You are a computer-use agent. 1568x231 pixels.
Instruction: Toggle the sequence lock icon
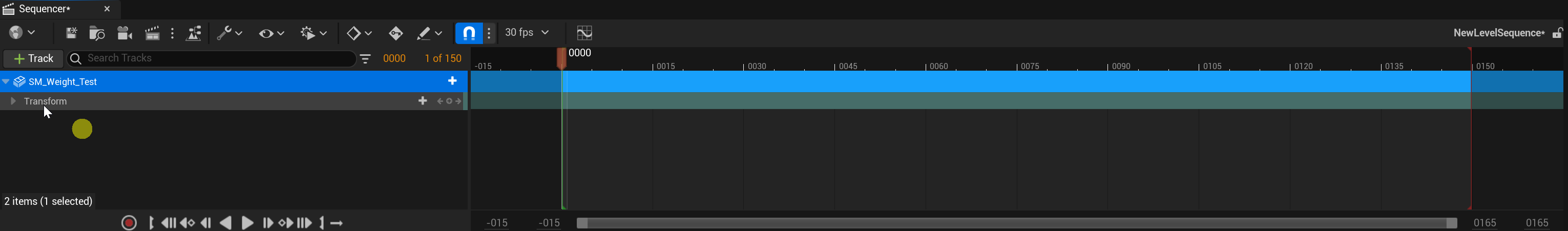click(x=1557, y=33)
